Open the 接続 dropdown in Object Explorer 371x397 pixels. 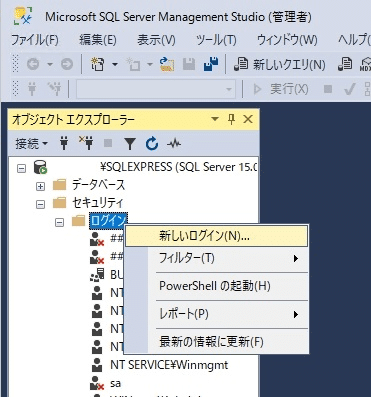31,144
